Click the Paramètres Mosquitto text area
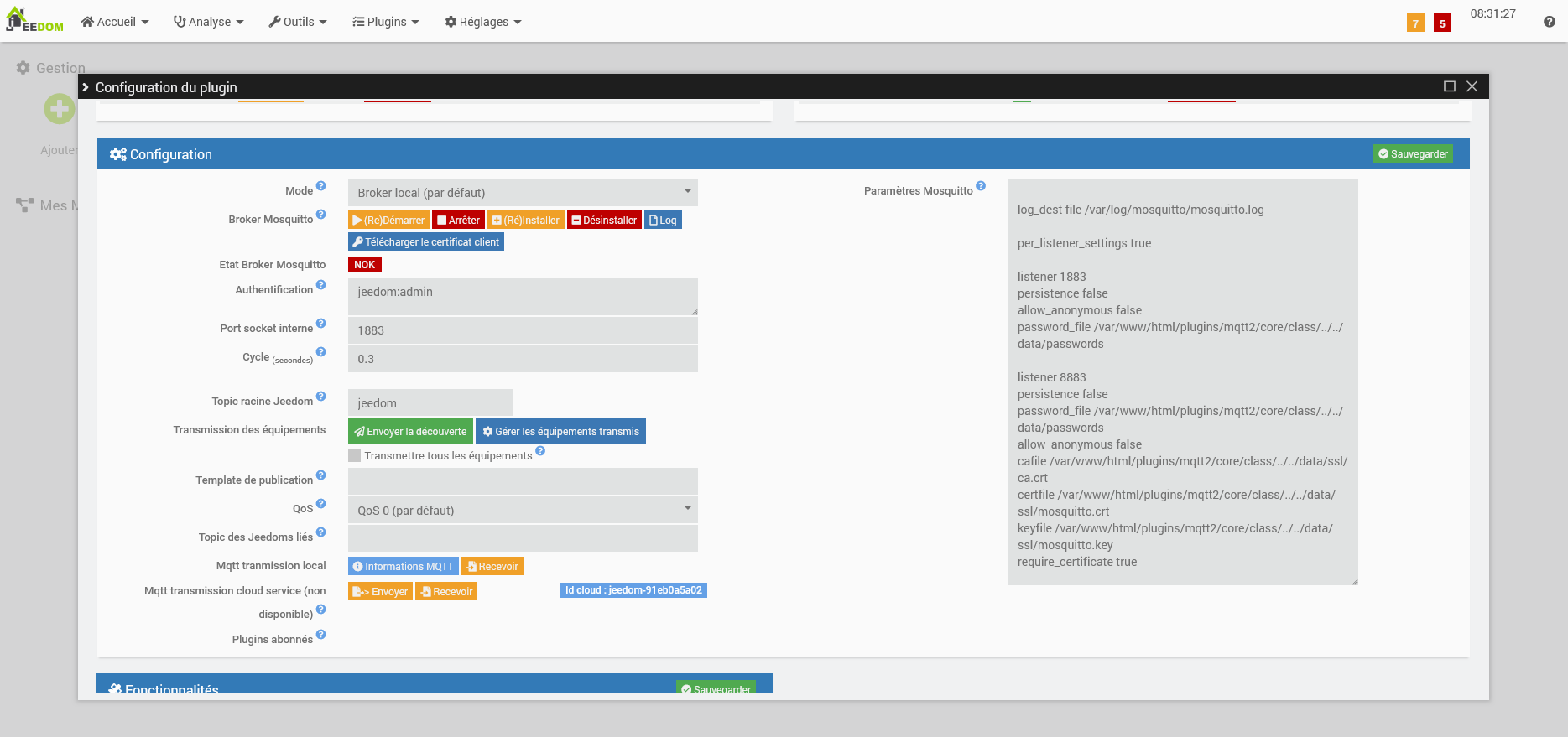 point(1183,382)
